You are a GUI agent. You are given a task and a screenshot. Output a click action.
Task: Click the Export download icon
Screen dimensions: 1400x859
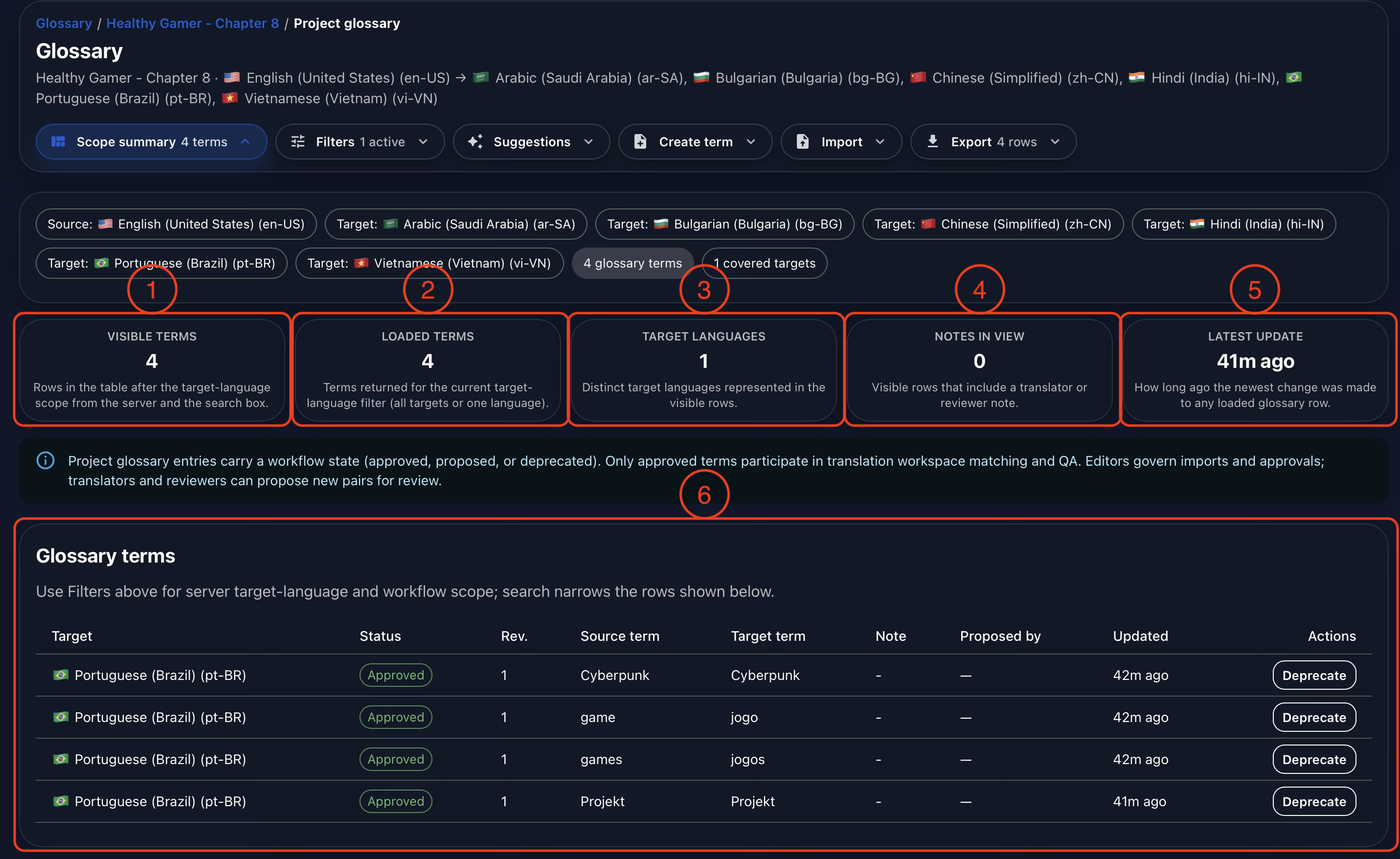[932, 141]
